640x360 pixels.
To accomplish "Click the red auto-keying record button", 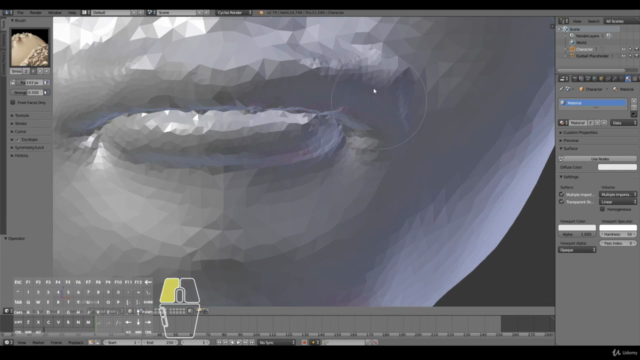I will point(304,342).
